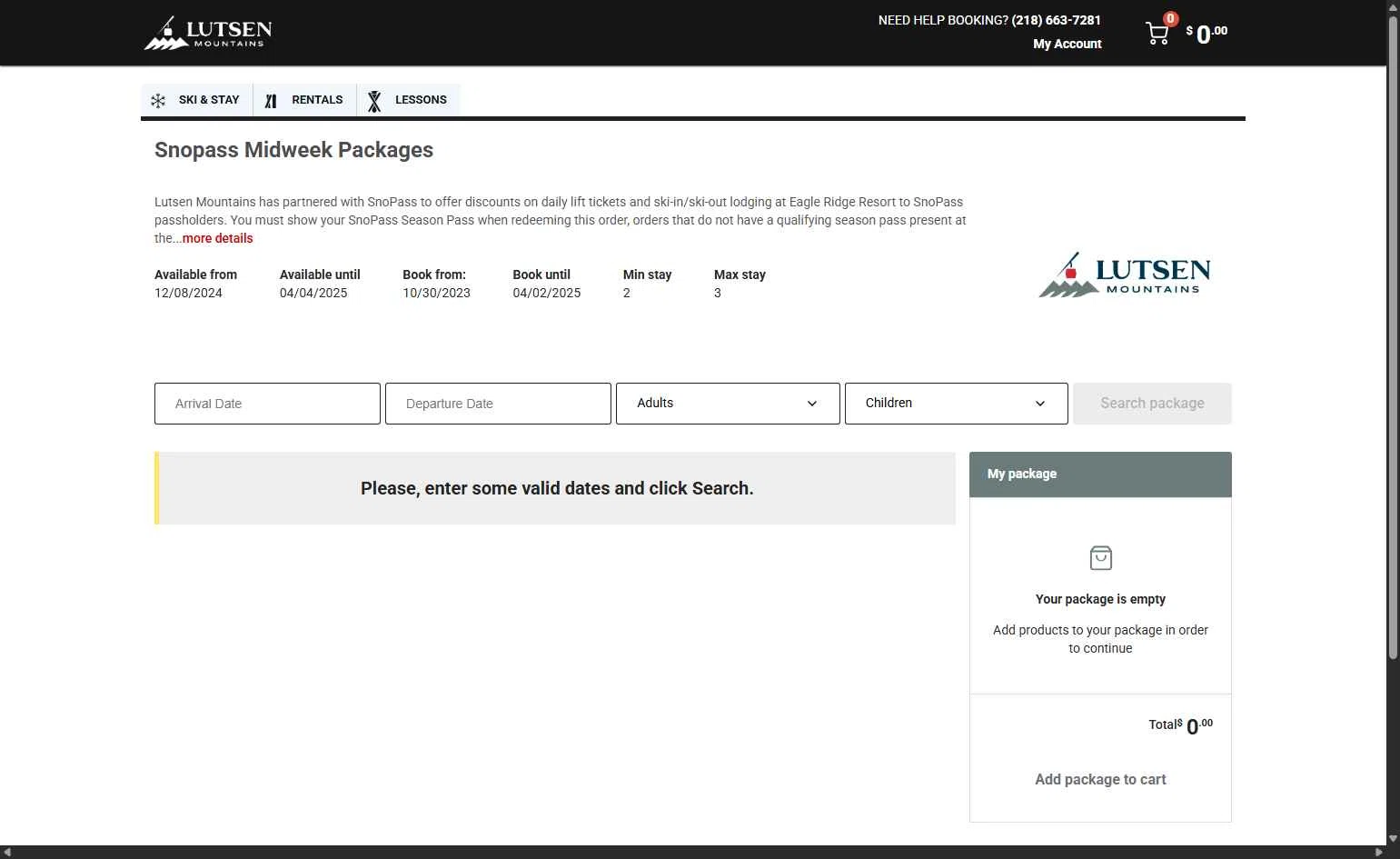Switch to the Rentals tab
This screenshot has height=859, width=1400.
click(304, 100)
